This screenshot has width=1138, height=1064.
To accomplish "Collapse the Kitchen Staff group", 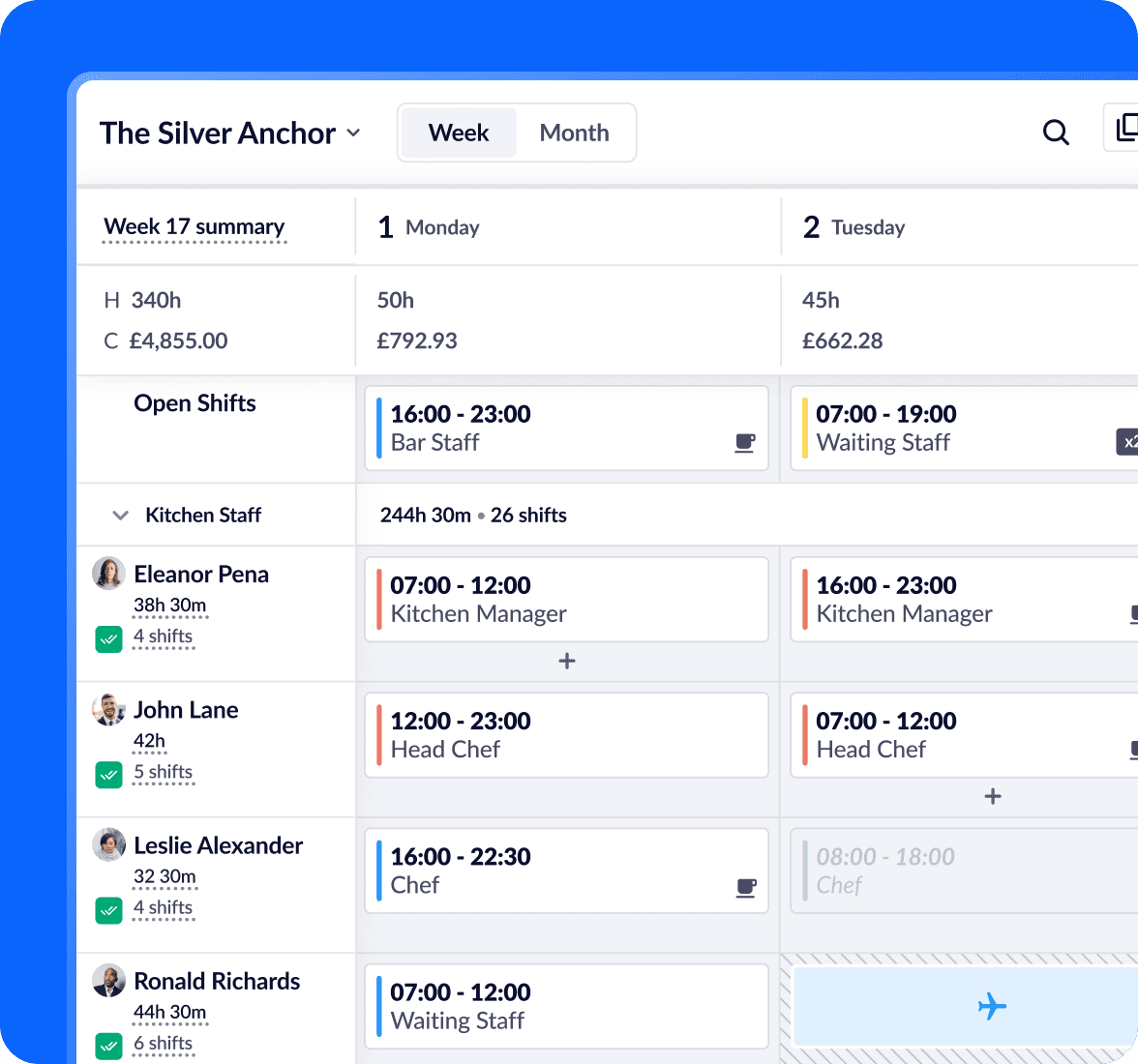I will pos(121,516).
